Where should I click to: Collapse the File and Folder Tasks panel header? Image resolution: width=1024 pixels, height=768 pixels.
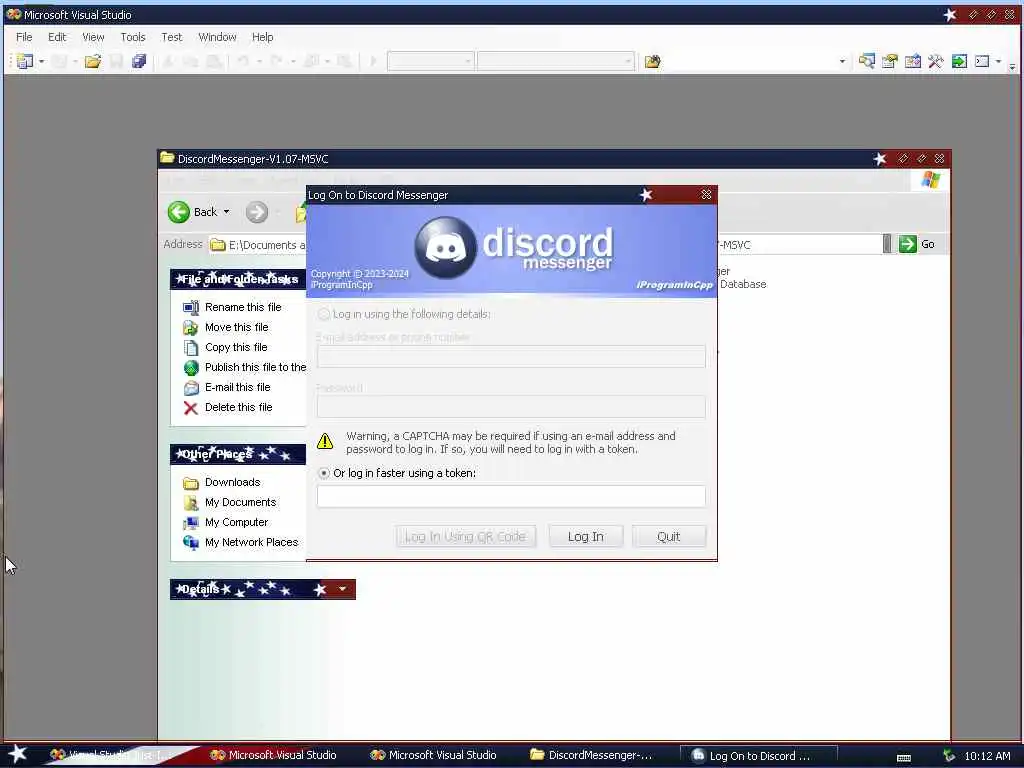[238, 279]
